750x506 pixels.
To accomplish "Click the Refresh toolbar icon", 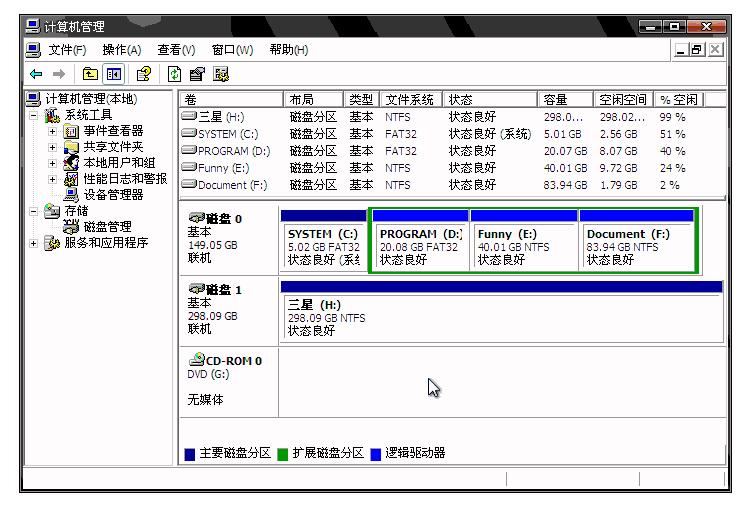I will [175, 74].
